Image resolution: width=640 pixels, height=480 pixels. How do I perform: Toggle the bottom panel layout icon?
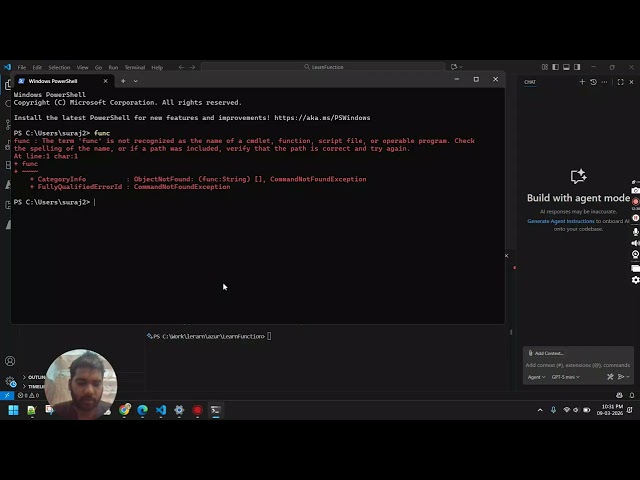[566, 67]
